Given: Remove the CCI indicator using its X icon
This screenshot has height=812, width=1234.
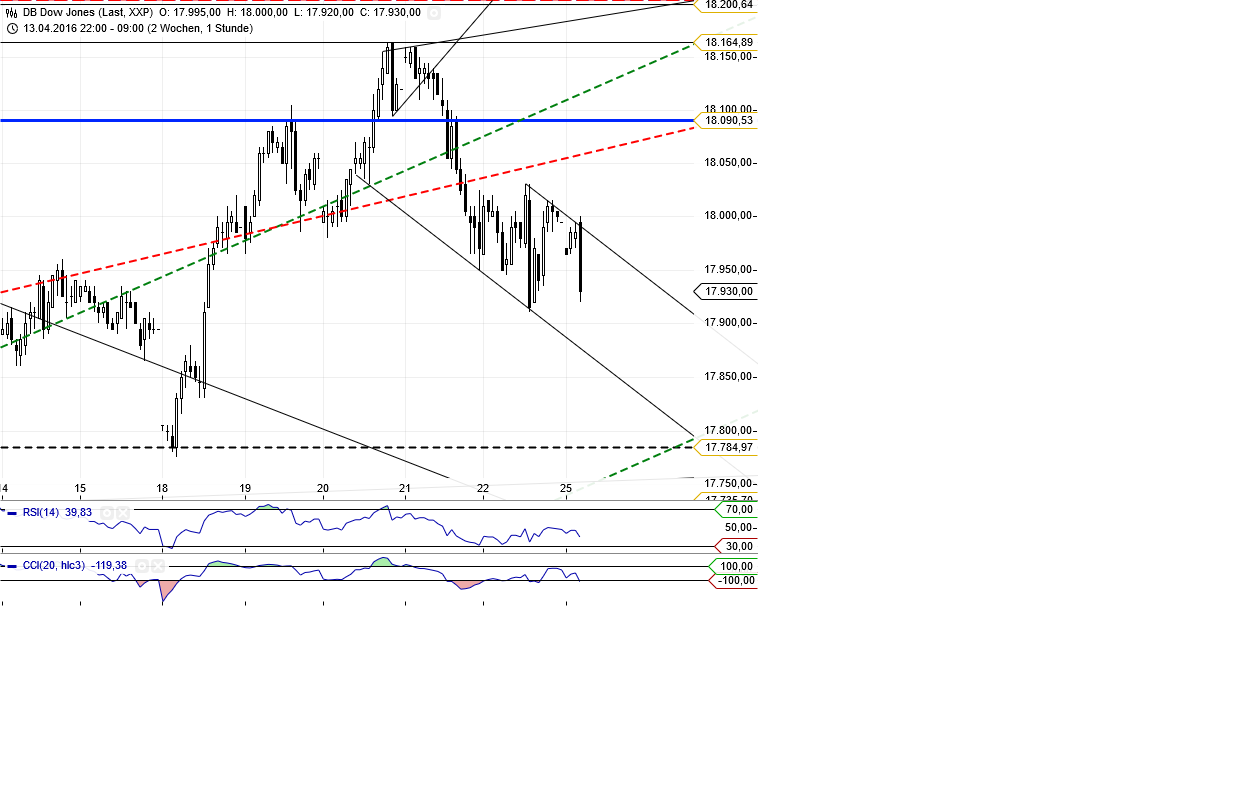Looking at the screenshot, I should (158, 565).
